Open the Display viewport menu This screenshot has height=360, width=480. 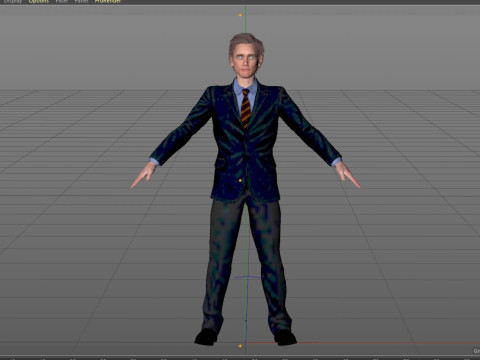point(13,1)
